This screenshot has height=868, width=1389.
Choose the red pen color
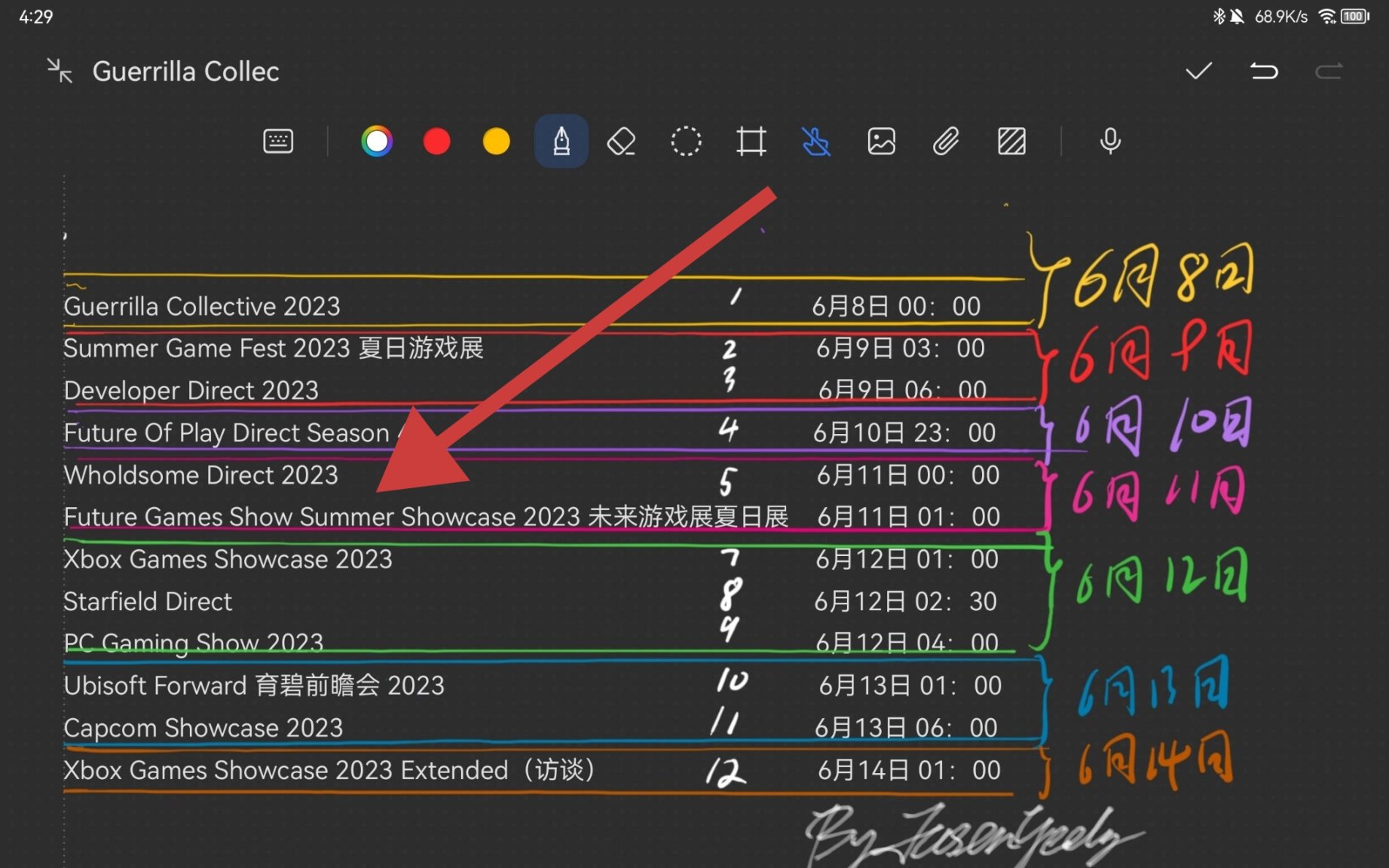point(436,141)
